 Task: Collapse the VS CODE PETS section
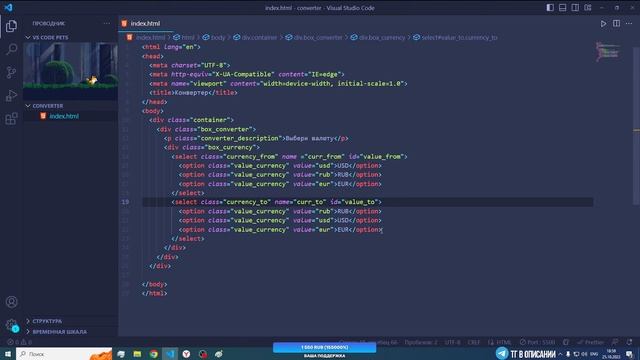(70, 37)
